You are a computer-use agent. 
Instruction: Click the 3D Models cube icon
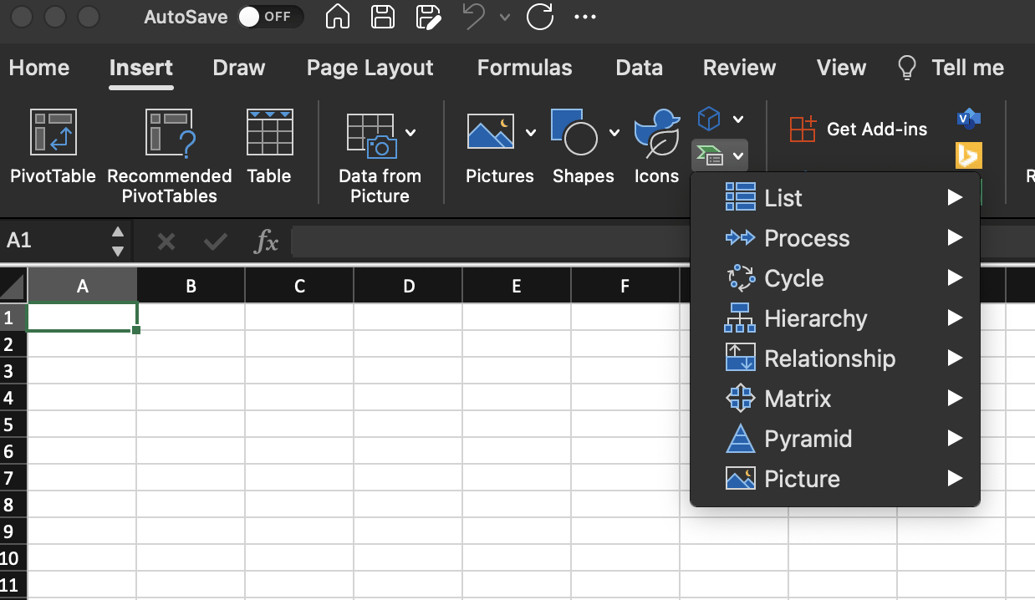pyautogui.click(x=710, y=119)
